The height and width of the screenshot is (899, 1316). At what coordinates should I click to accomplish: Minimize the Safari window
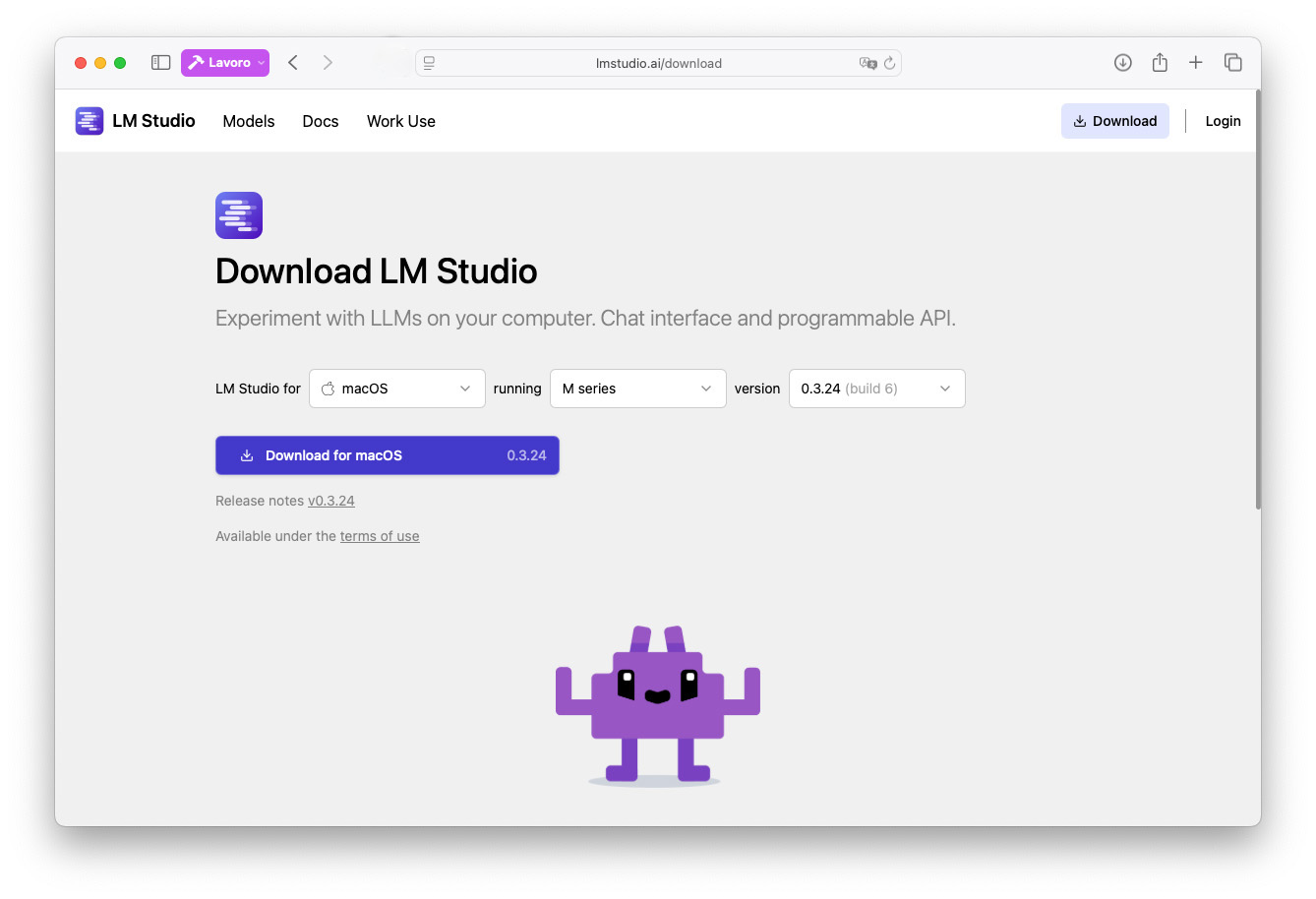(x=100, y=63)
